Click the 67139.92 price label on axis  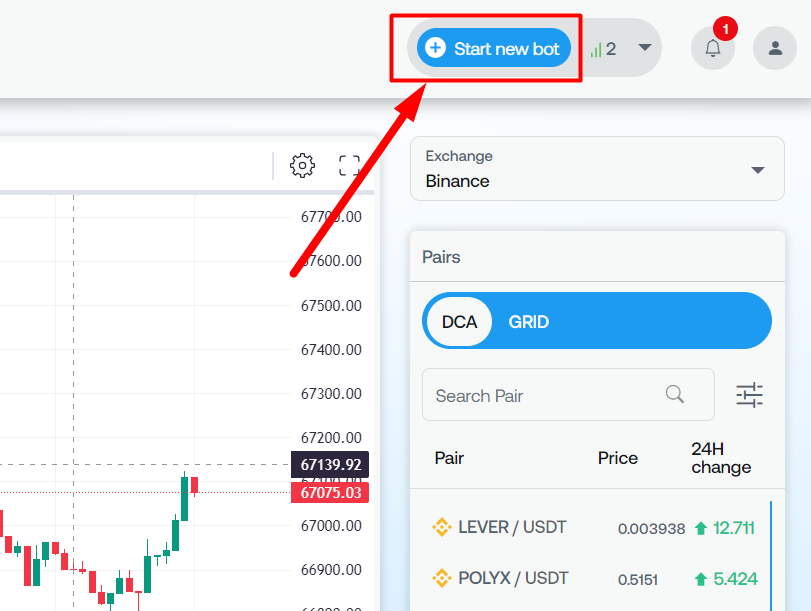[x=329, y=465]
